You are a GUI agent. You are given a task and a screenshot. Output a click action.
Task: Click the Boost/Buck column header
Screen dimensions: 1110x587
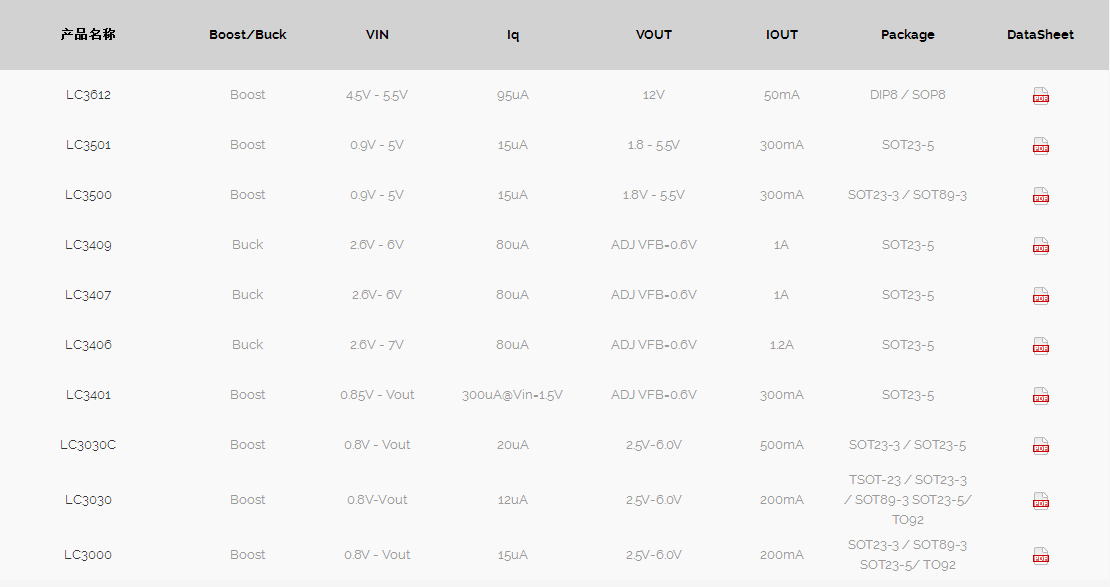[248, 35]
